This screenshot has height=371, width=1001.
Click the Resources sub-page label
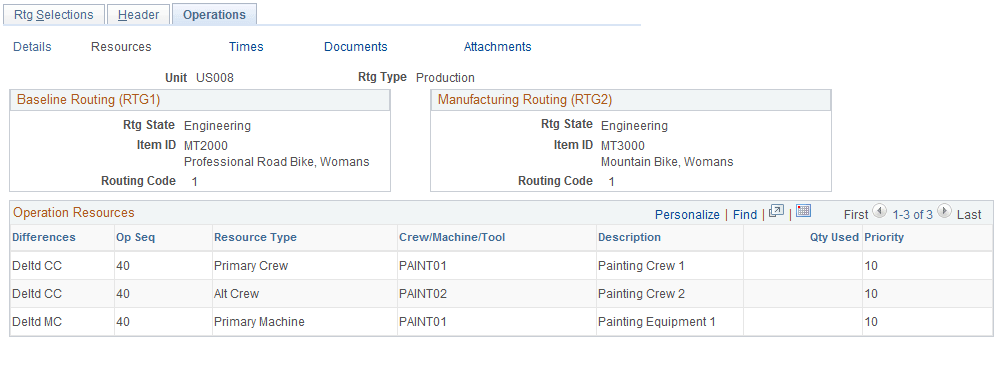[121, 47]
